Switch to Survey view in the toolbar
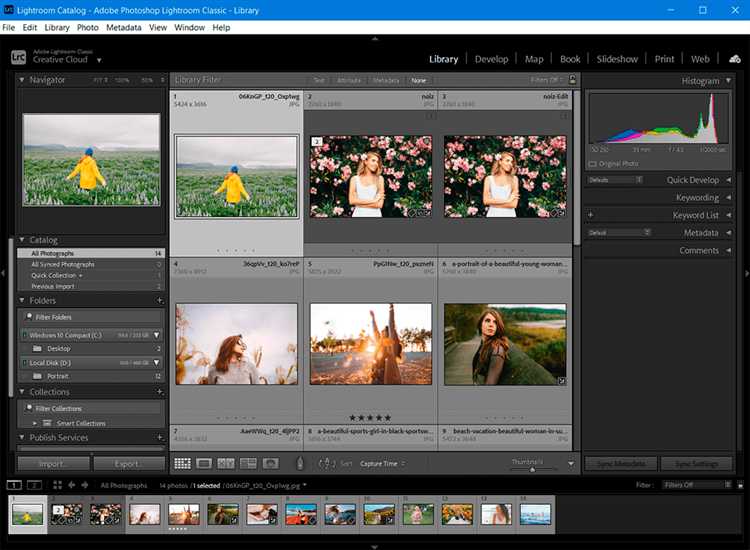The width and height of the screenshot is (750, 550). (x=248, y=463)
